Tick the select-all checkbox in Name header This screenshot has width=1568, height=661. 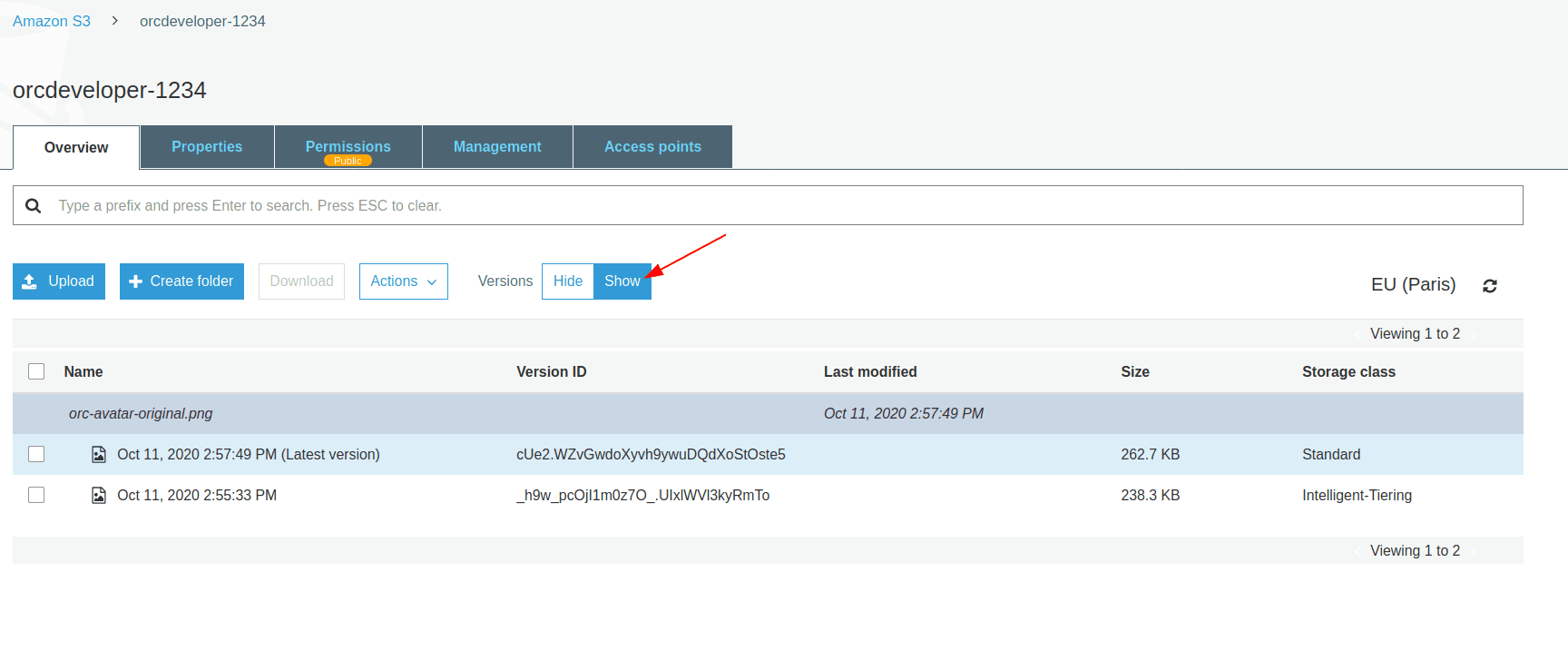point(36,371)
